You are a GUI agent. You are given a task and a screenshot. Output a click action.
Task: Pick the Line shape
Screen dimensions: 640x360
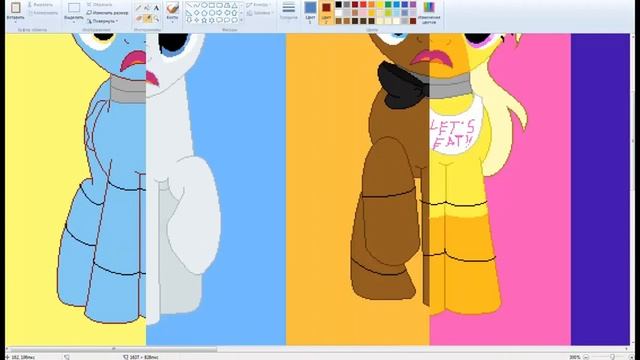(190, 5)
